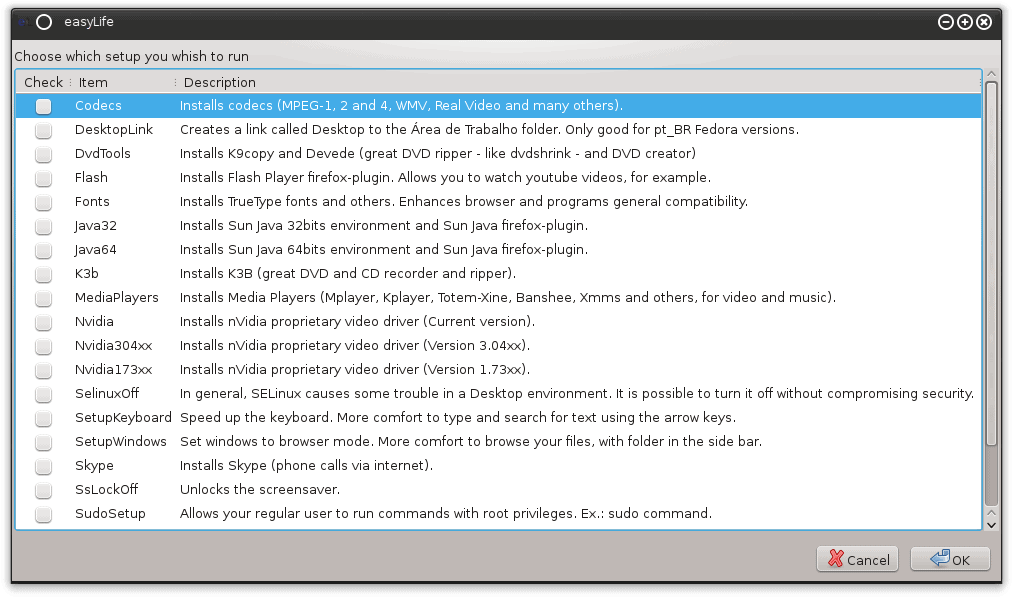Check the Nvidia304xx box

43,346
